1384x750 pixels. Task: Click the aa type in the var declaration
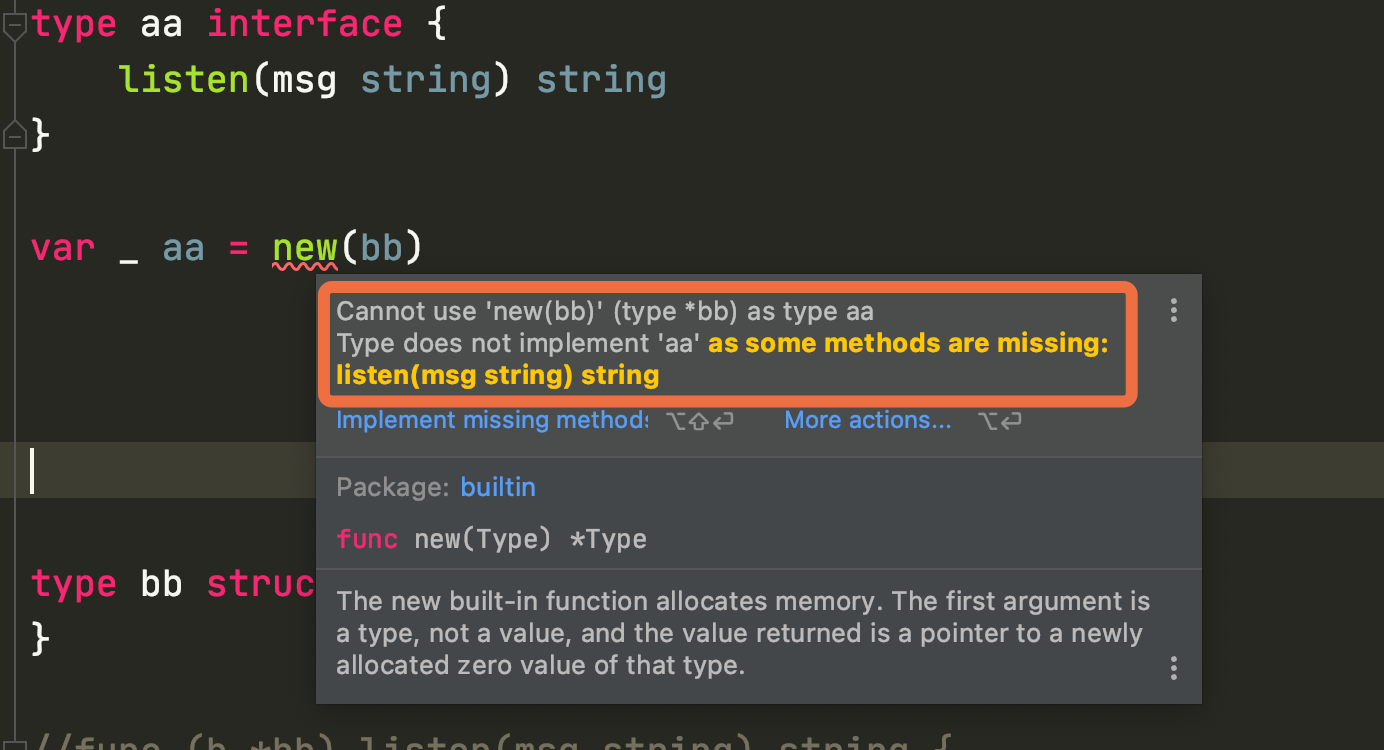click(x=183, y=247)
